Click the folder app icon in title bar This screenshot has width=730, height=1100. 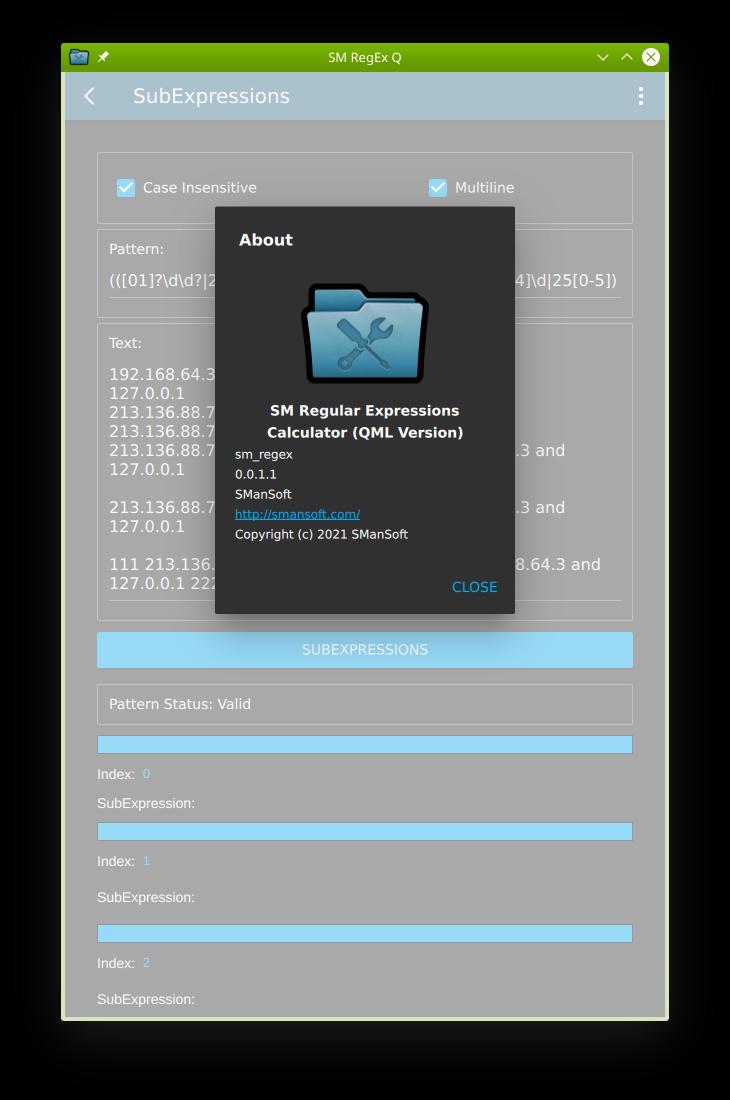(x=79, y=57)
